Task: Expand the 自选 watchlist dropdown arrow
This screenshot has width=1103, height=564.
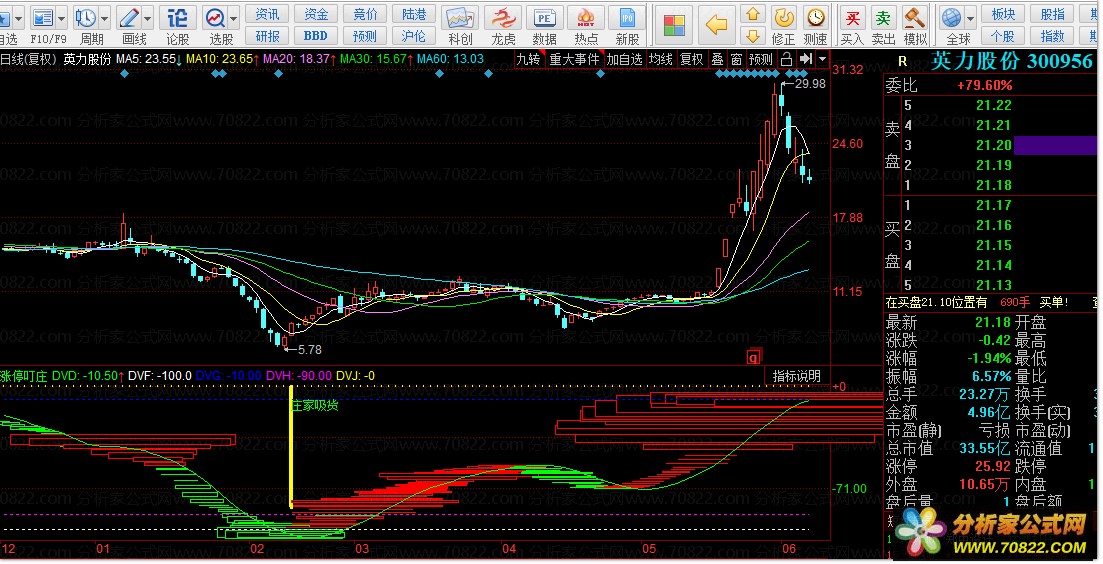Action: 18,18
